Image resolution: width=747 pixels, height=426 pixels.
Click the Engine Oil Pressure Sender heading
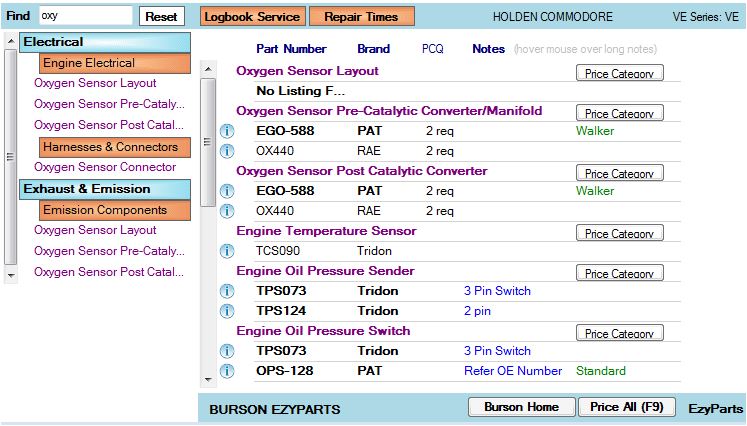click(325, 271)
